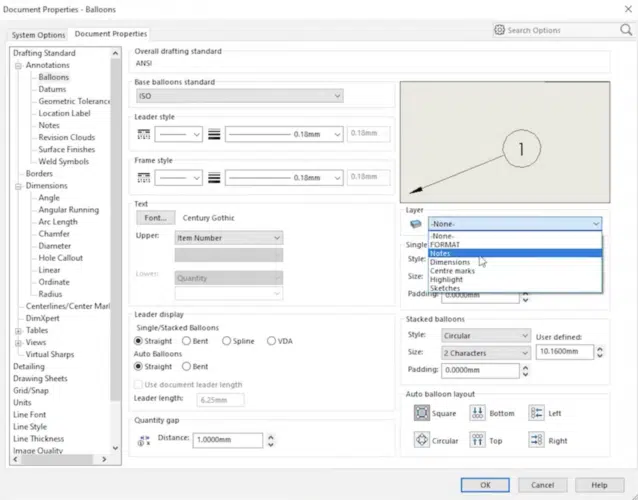
Task: Click the Quantity gap Distance field
Action: 227,440
